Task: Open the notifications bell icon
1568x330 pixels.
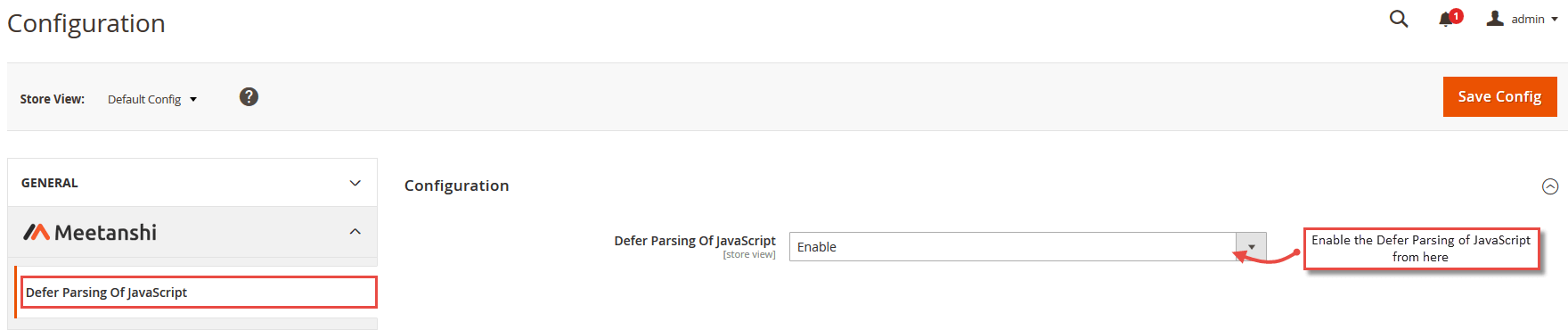Action: [x=1445, y=20]
